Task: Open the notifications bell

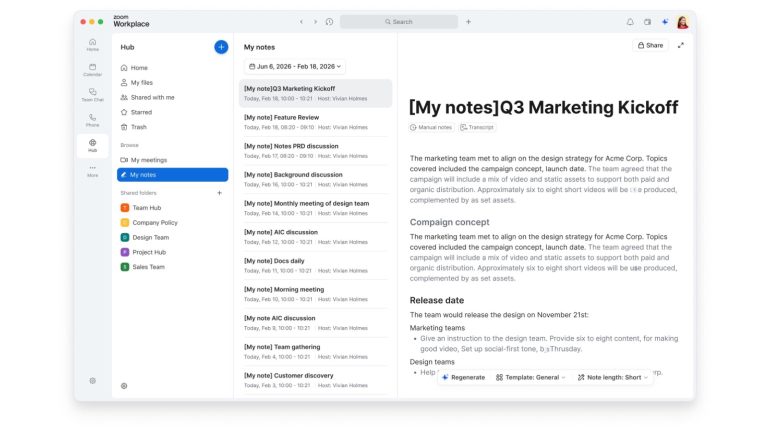Action: point(630,22)
